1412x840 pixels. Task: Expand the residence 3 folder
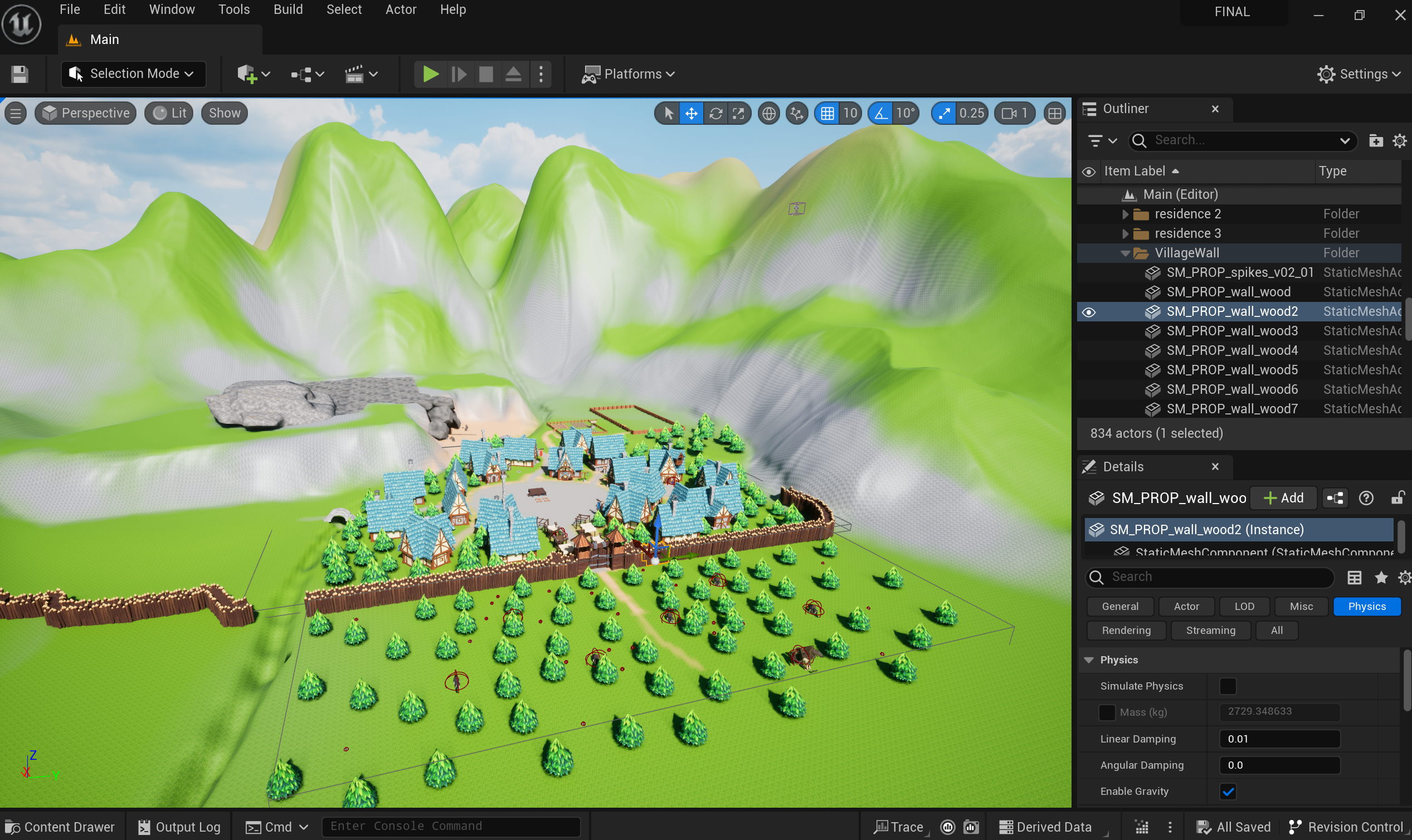point(1125,234)
